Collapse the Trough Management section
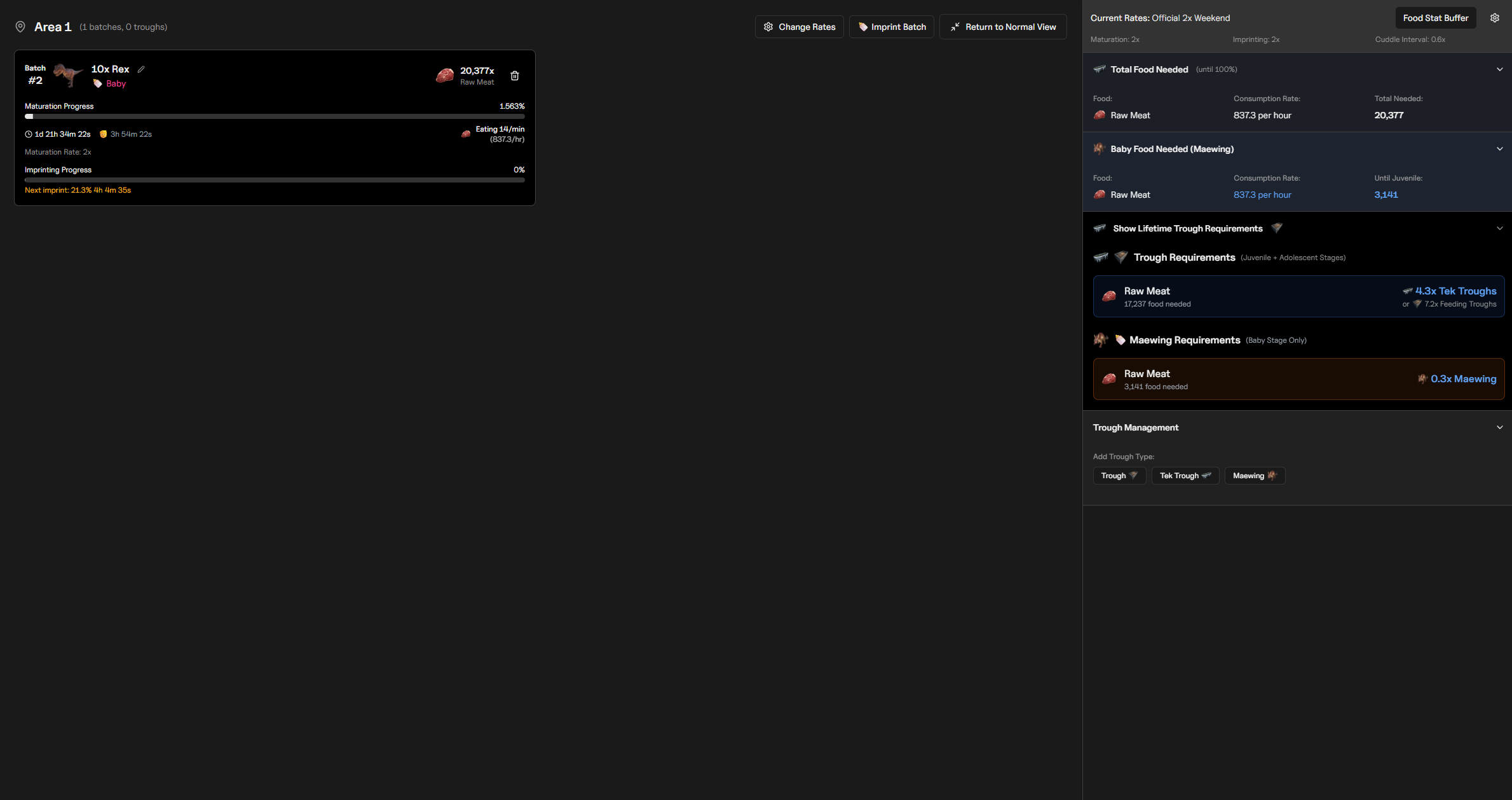This screenshot has height=800, width=1512. coord(1500,427)
